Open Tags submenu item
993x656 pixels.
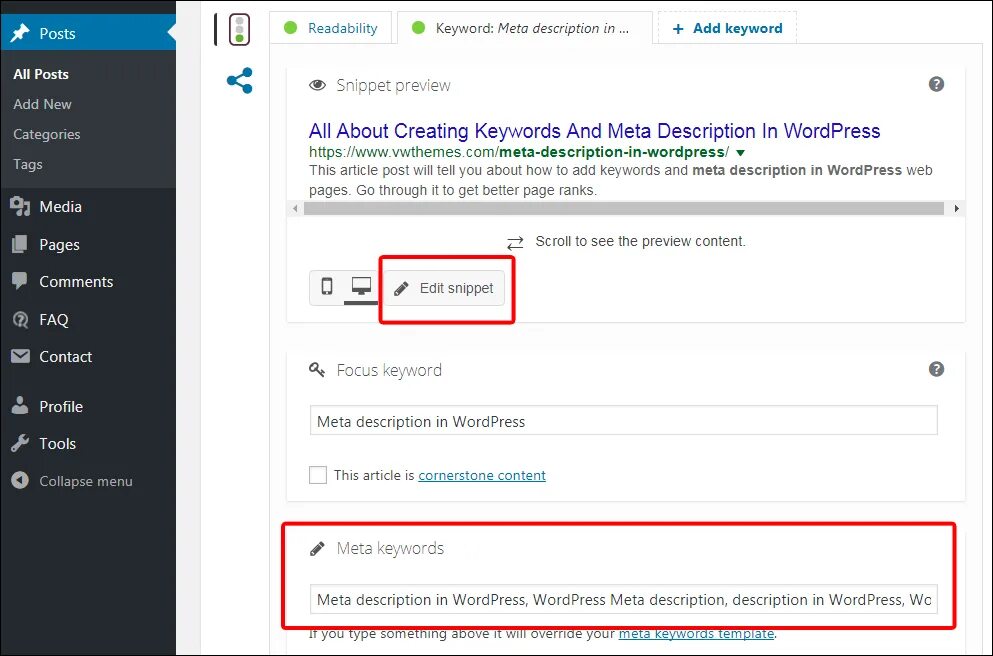[28, 164]
